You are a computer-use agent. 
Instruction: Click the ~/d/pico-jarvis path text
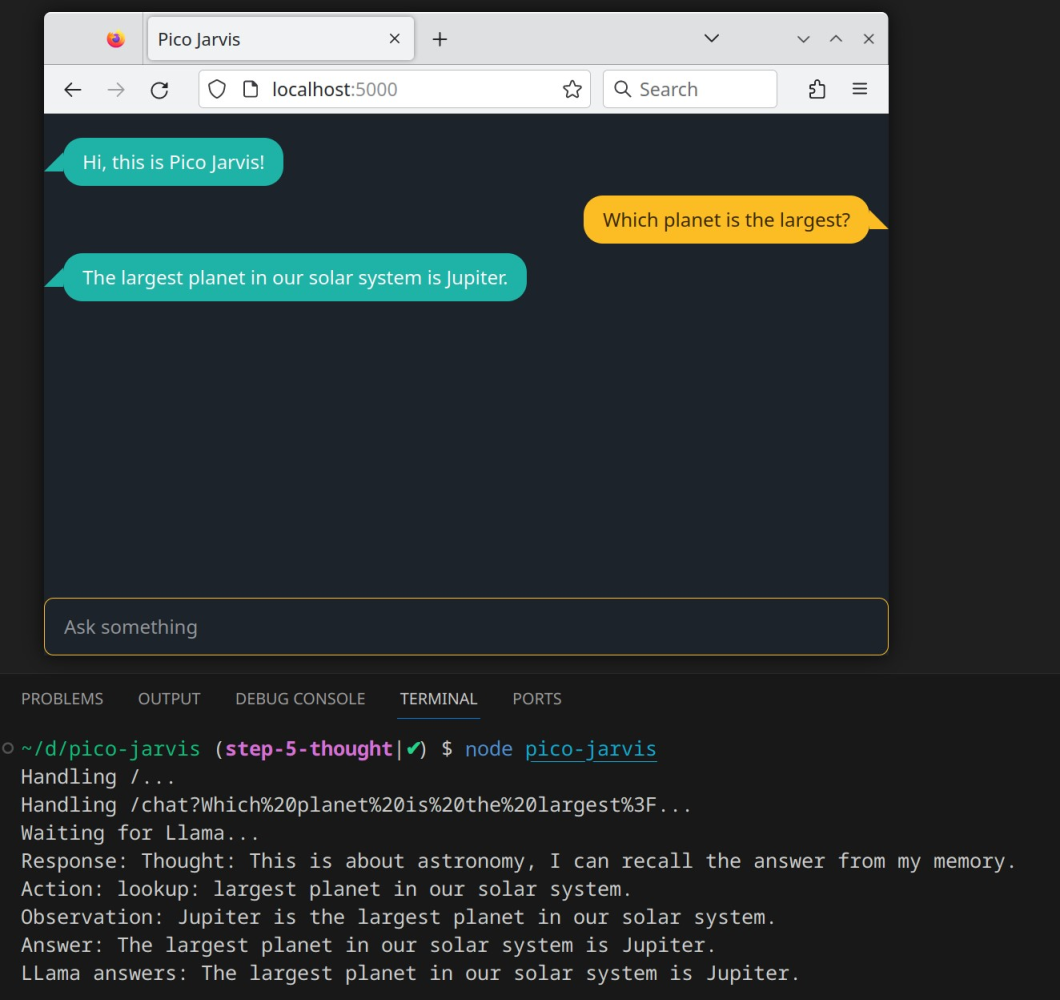click(111, 749)
